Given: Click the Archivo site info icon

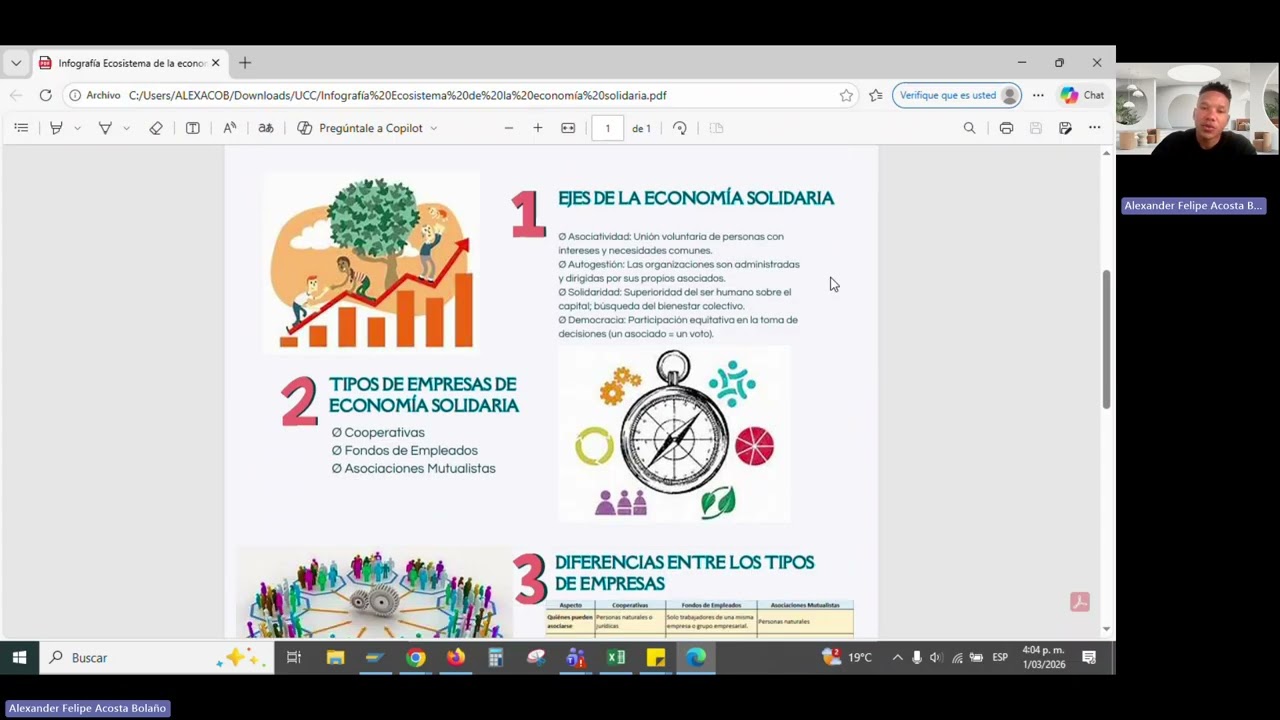Looking at the screenshot, I should coord(75,95).
